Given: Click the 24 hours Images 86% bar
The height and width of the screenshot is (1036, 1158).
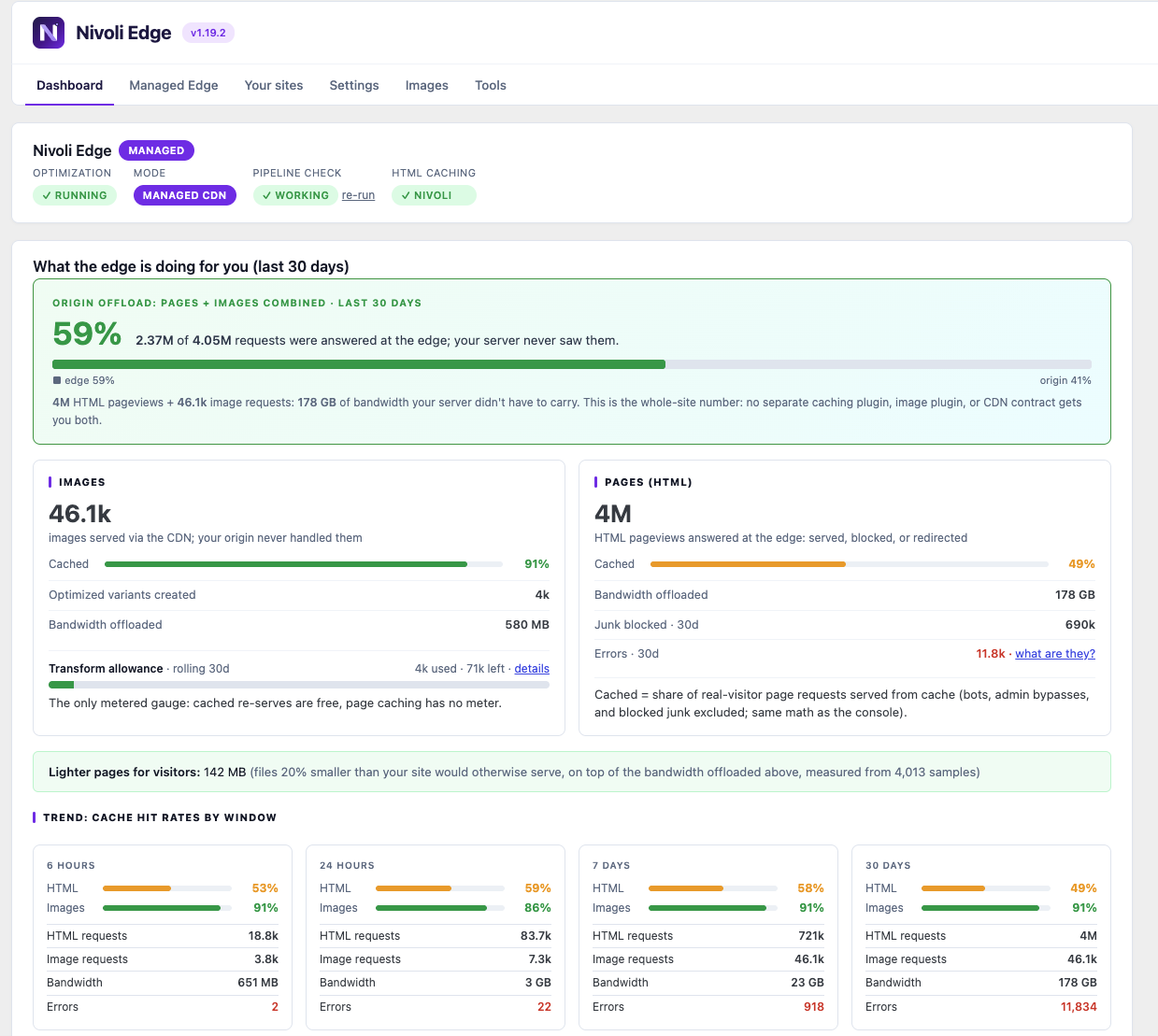Looking at the screenshot, I should click(x=440, y=908).
